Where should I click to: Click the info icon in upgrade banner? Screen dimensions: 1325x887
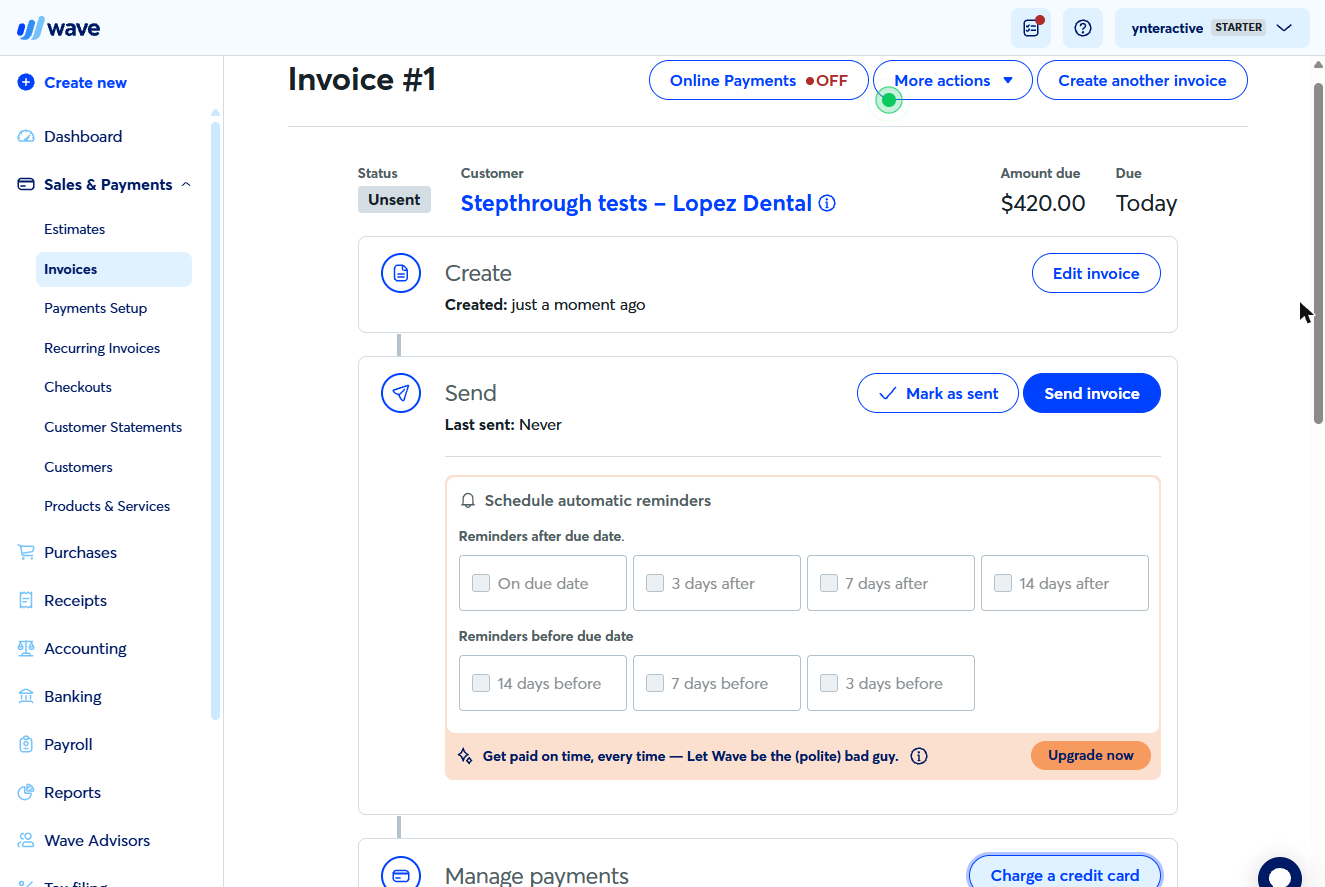[x=919, y=756]
